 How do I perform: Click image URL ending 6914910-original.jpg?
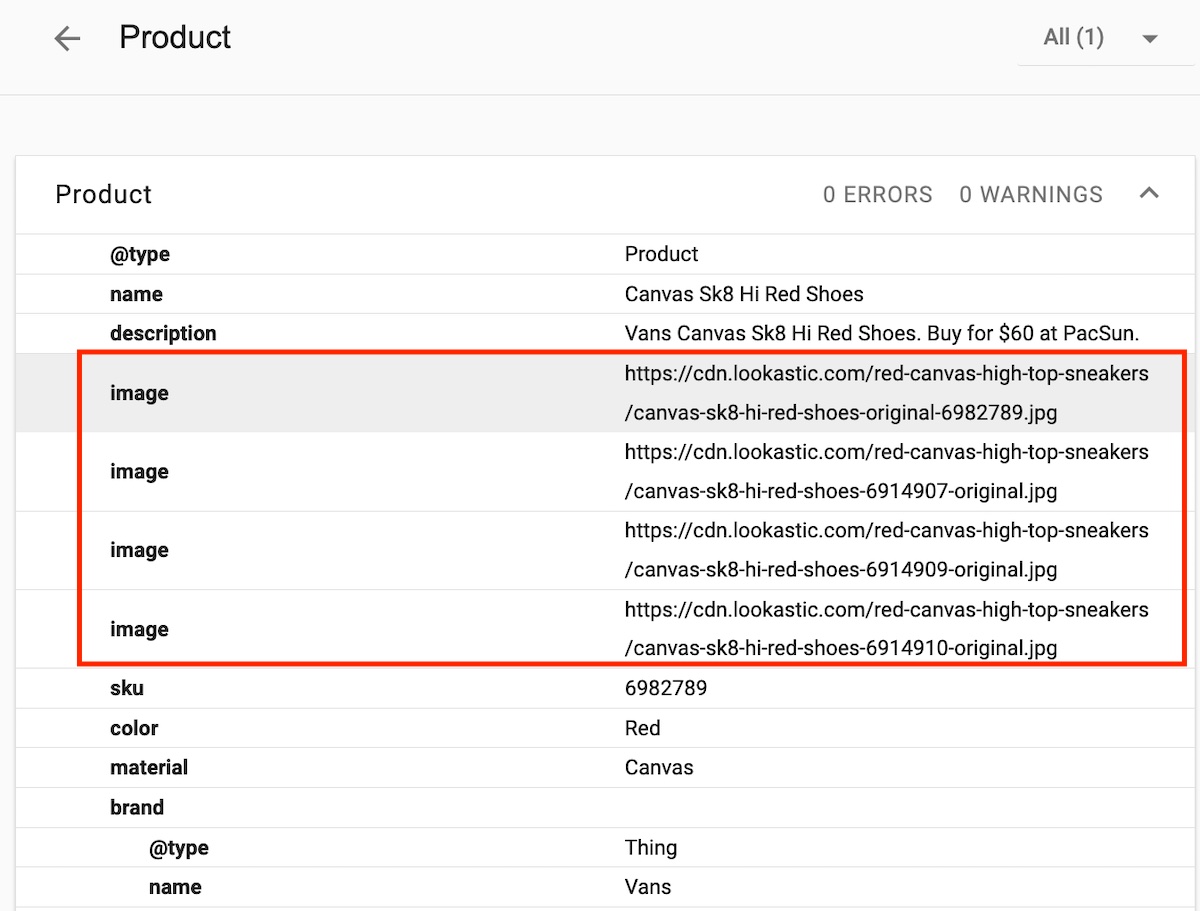(x=885, y=629)
